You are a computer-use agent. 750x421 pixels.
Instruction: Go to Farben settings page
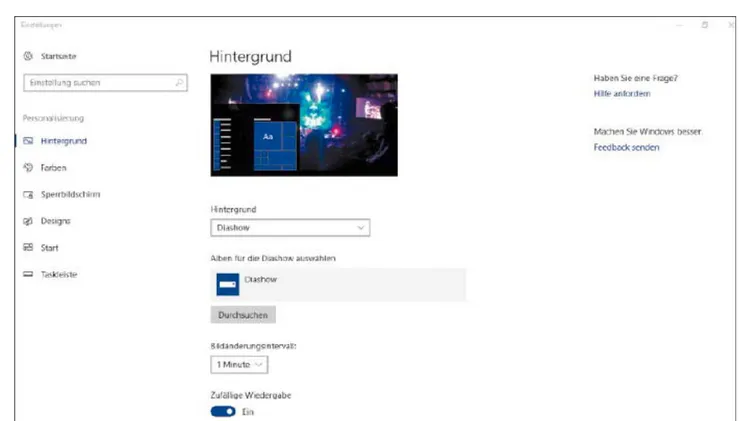pyautogui.click(x=54, y=167)
